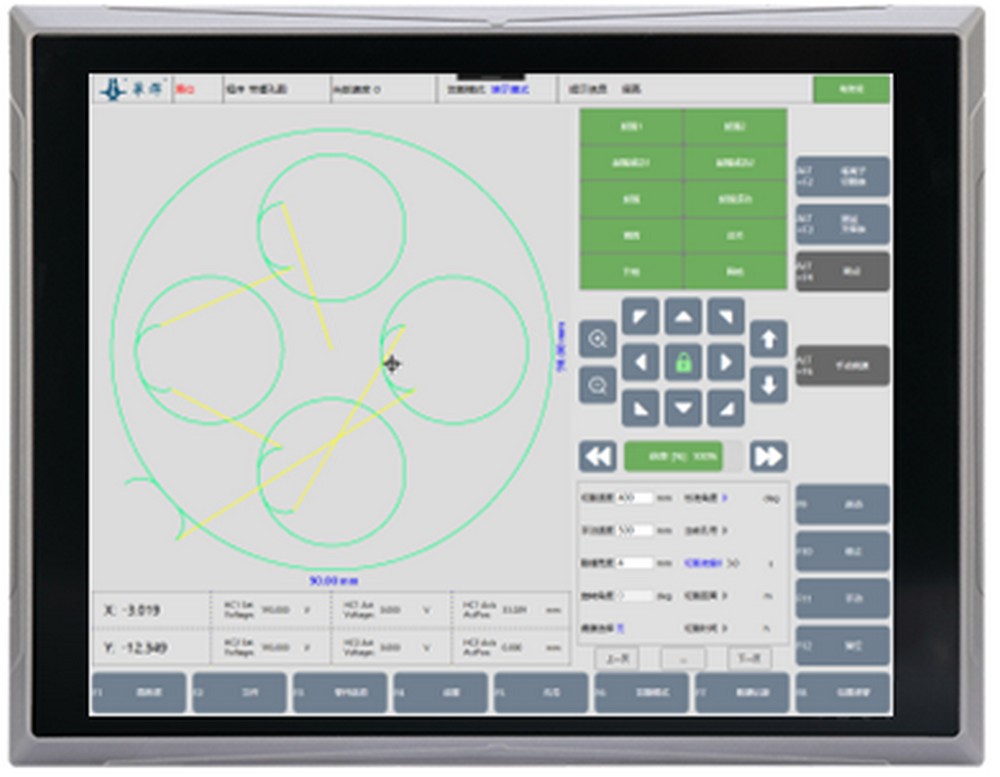Raise torch with the bold up arrow
1000x777 pixels.
pyautogui.click(x=768, y=339)
